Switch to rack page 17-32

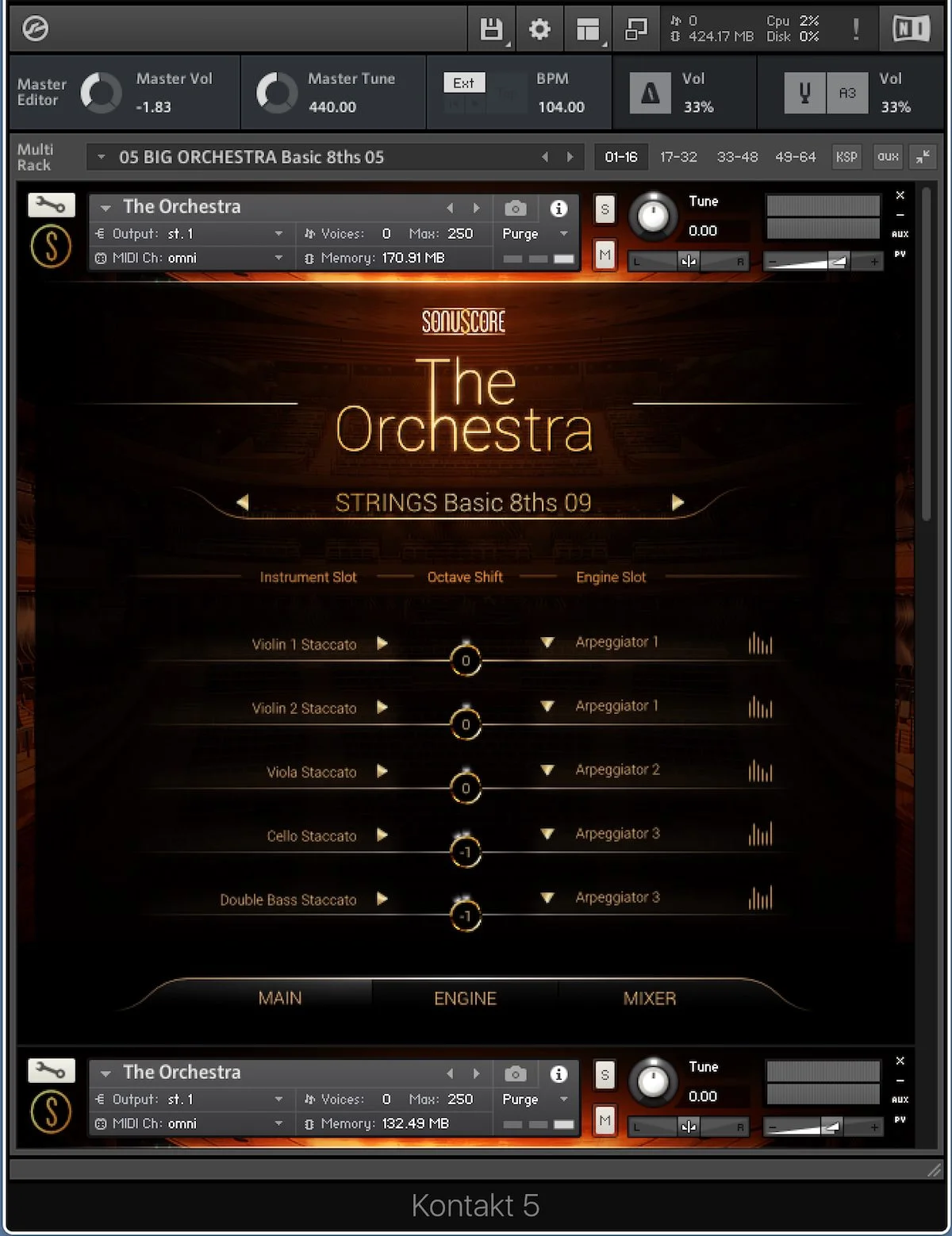click(678, 157)
